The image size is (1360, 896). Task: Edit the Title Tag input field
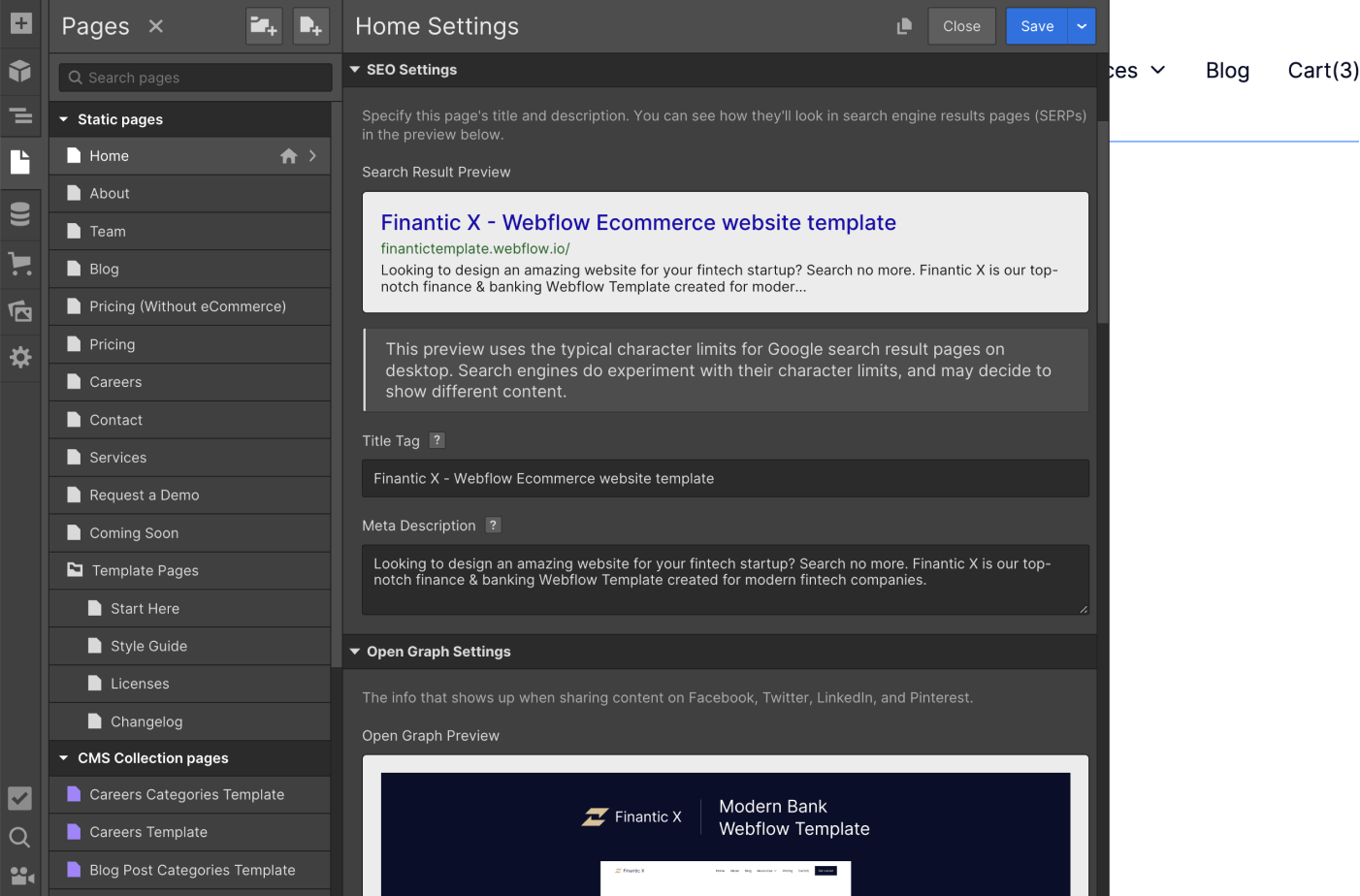[726, 478]
